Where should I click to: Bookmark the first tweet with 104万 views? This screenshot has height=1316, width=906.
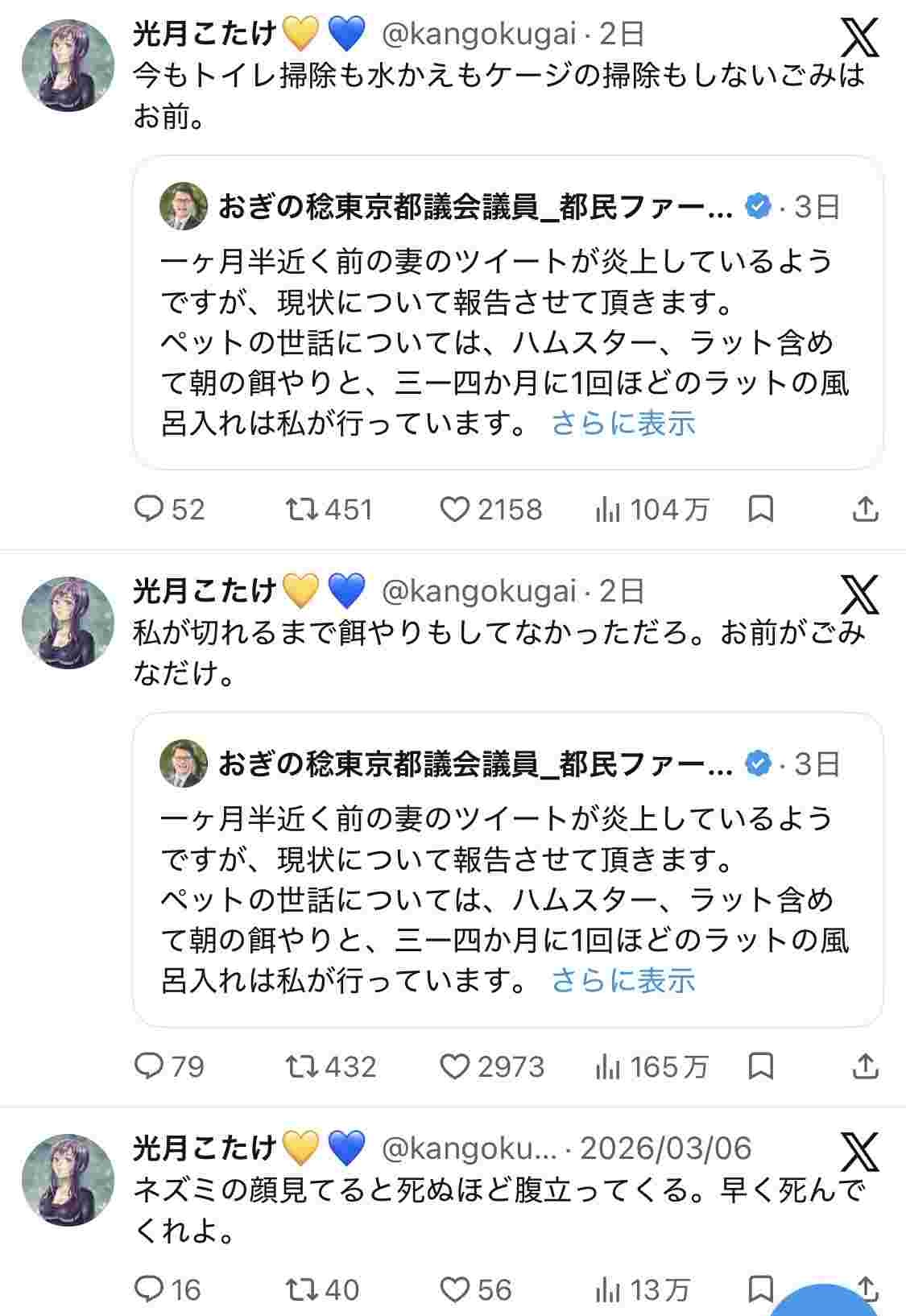click(761, 509)
